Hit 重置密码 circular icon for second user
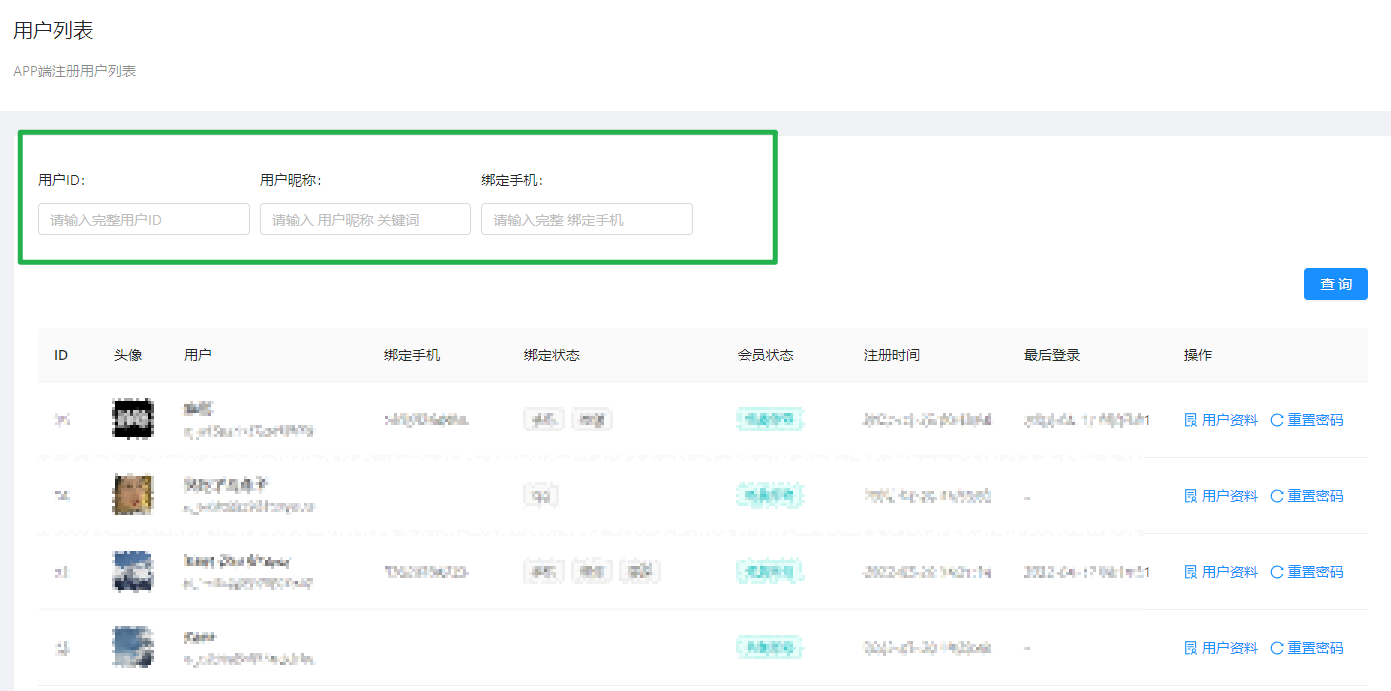This screenshot has height=691, width=1391. click(x=1276, y=496)
